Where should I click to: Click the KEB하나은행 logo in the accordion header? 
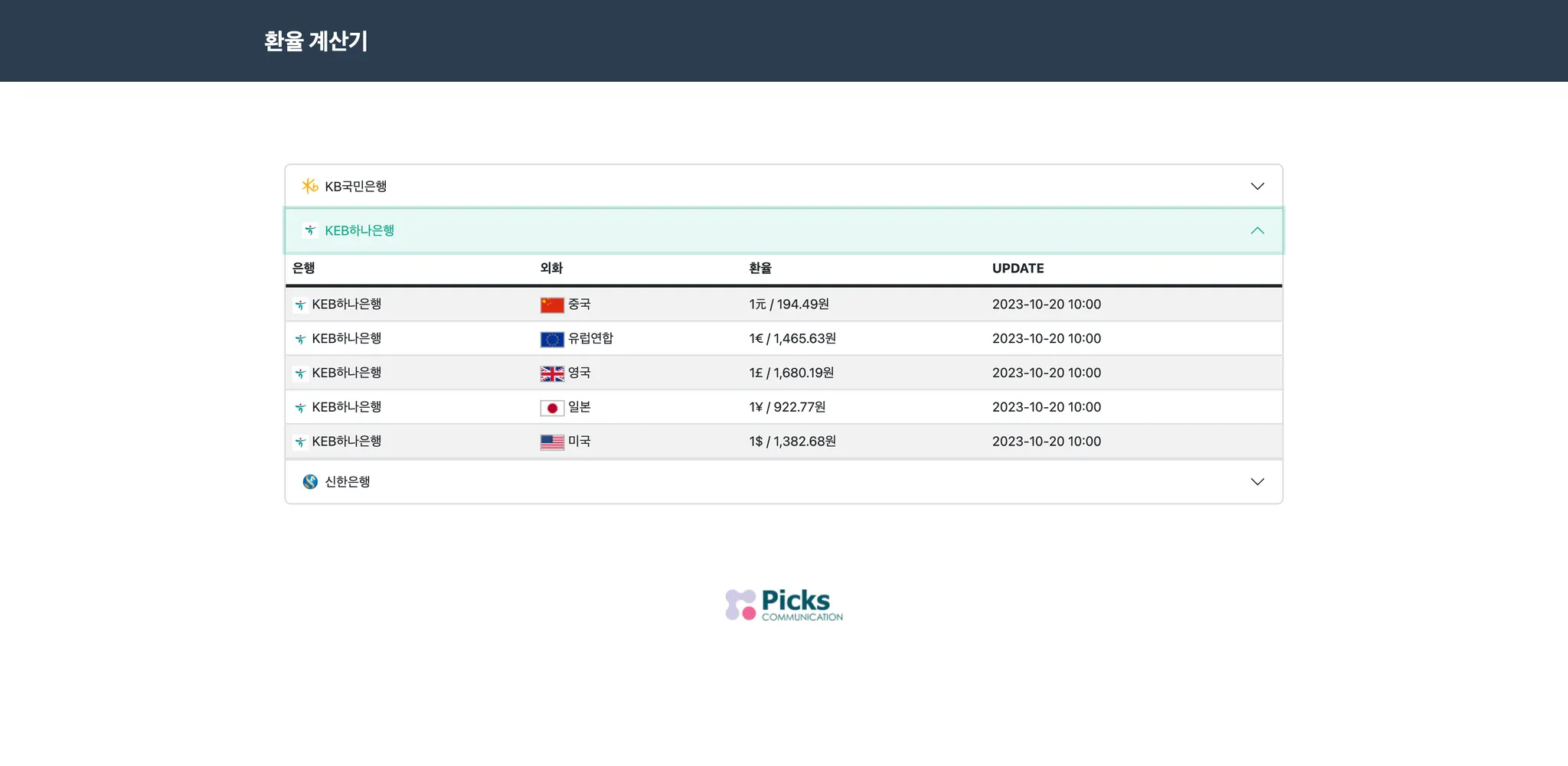310,230
